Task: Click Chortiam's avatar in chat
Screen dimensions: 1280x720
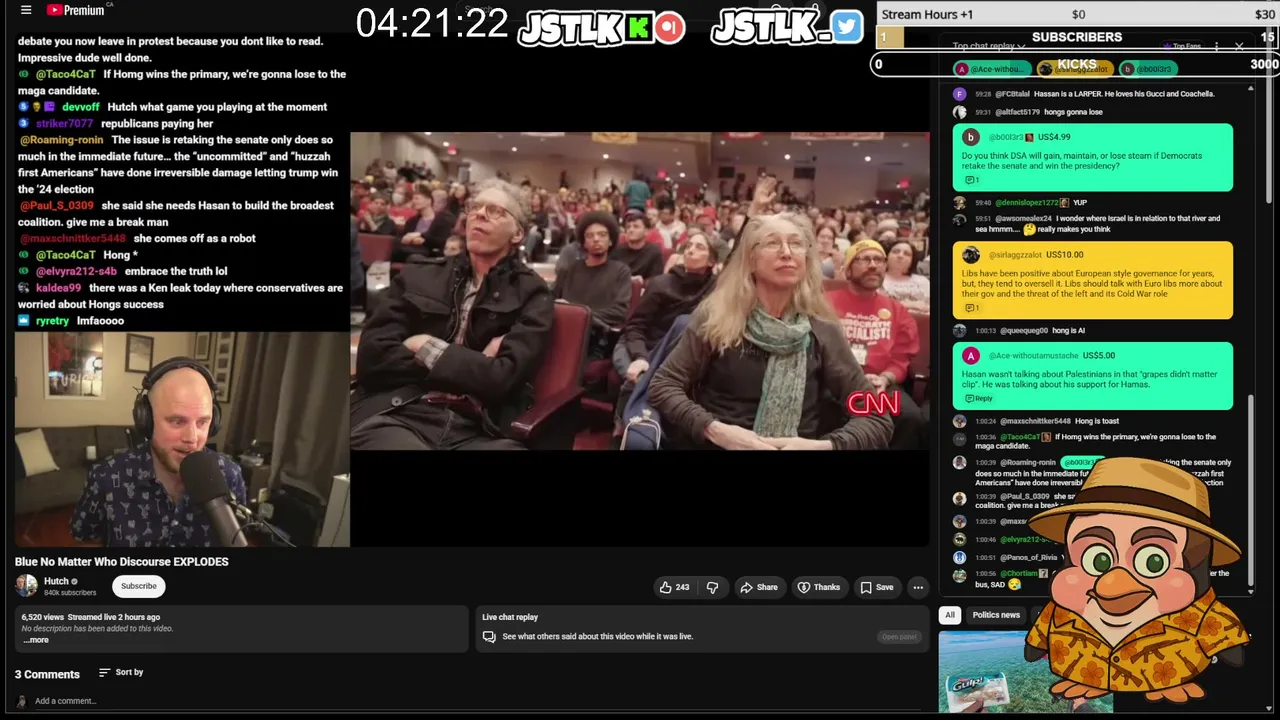Action: point(960,575)
